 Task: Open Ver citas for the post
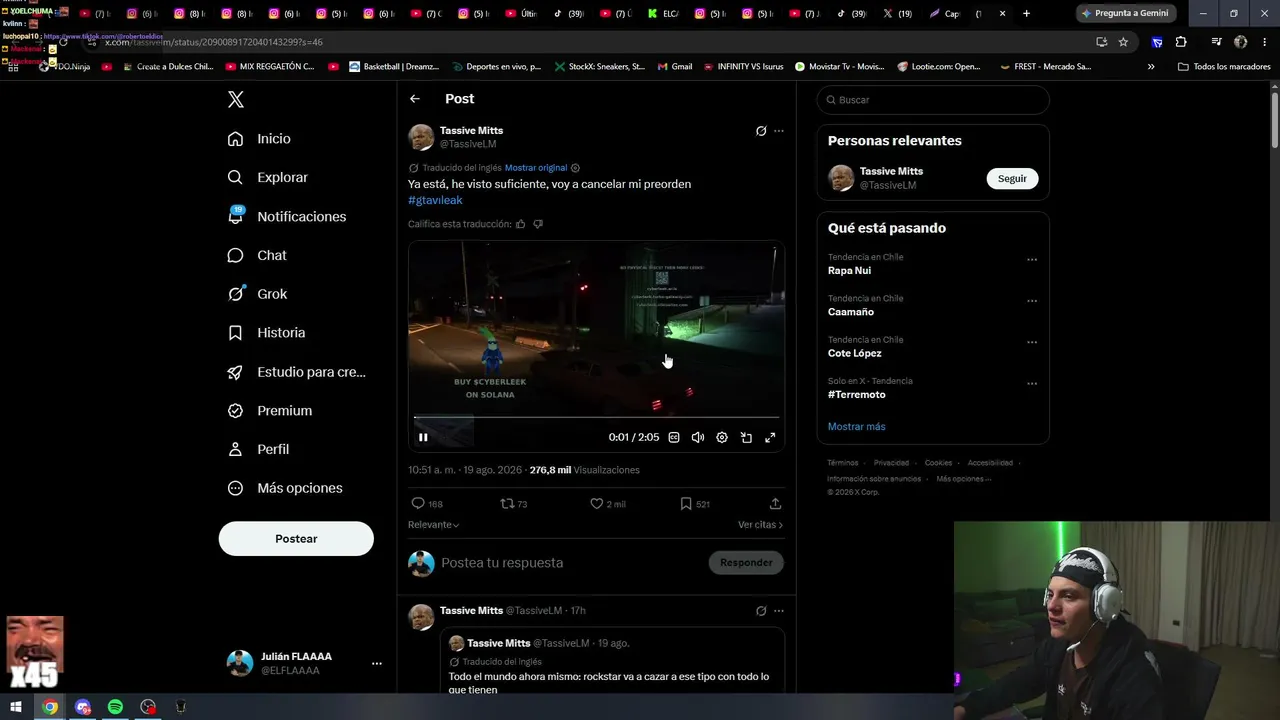[760, 525]
